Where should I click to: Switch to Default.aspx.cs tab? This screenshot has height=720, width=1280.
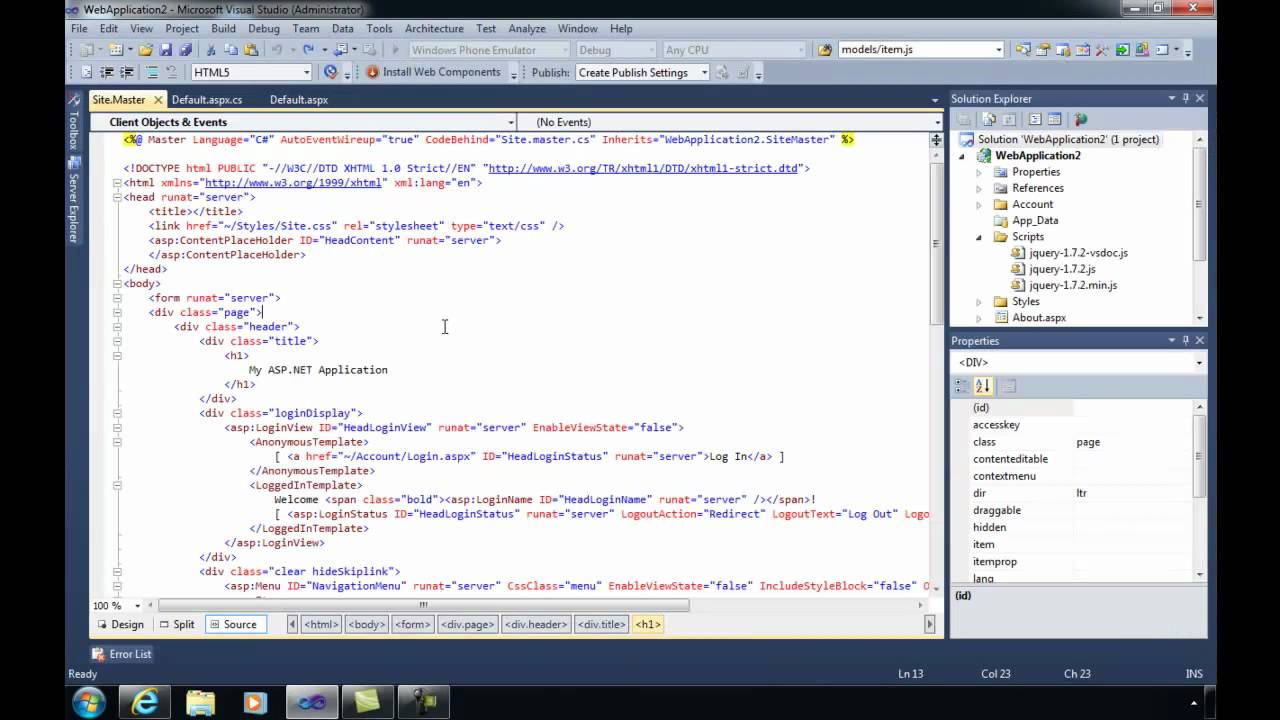tap(207, 100)
